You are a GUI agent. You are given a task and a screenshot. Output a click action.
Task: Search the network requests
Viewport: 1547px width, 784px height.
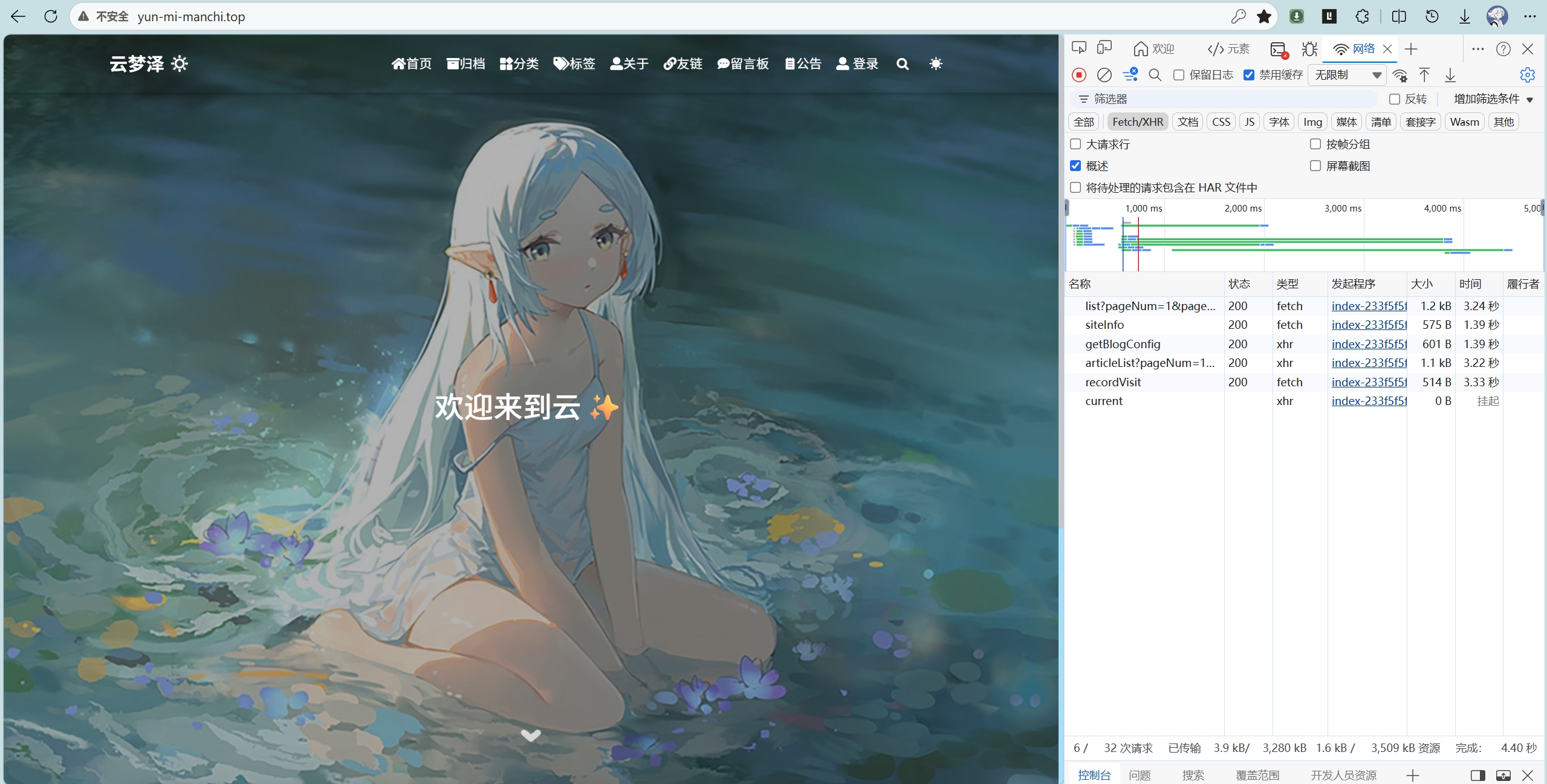click(x=1155, y=75)
